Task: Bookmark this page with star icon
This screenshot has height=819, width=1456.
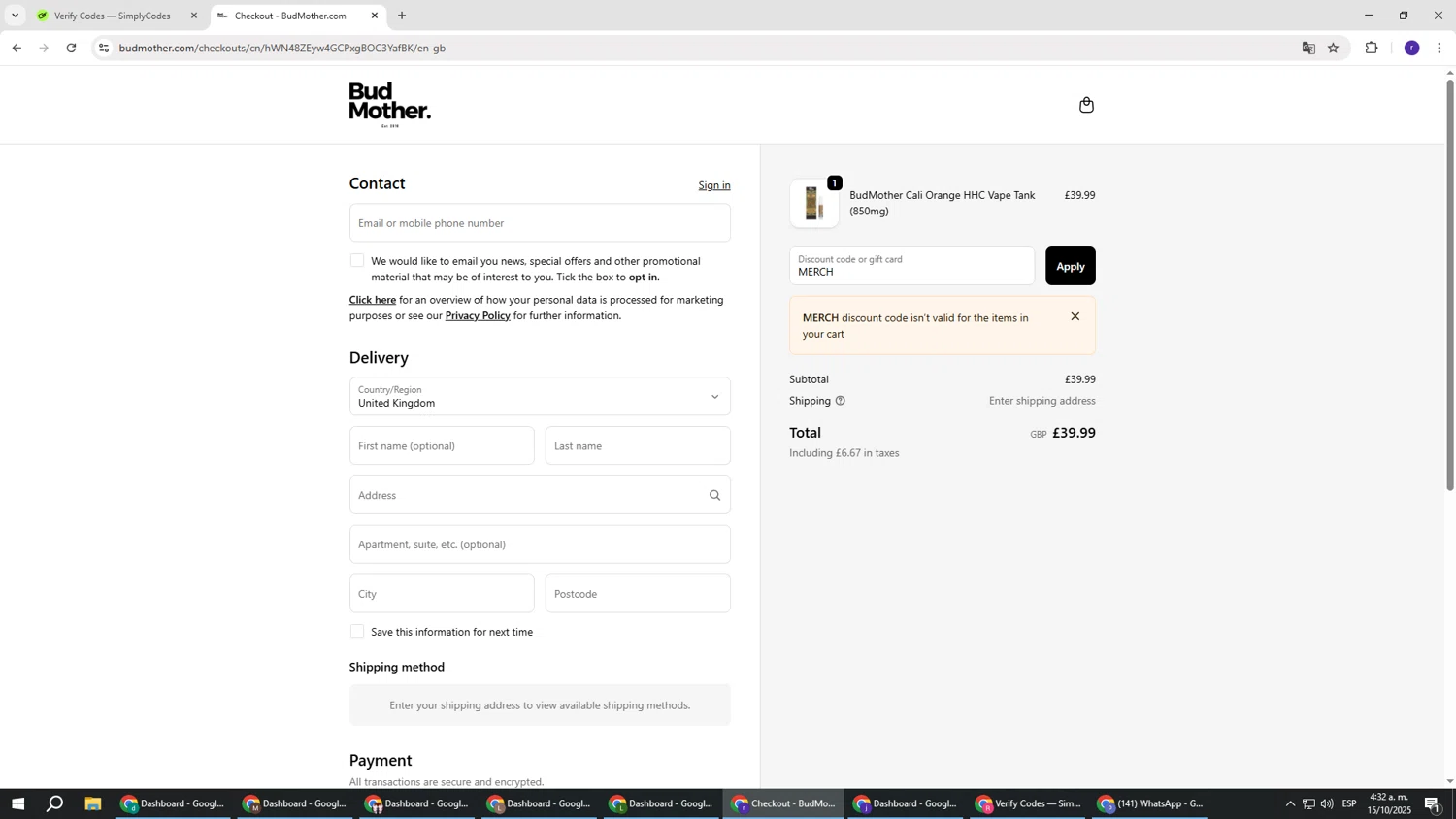Action: 1334,48
